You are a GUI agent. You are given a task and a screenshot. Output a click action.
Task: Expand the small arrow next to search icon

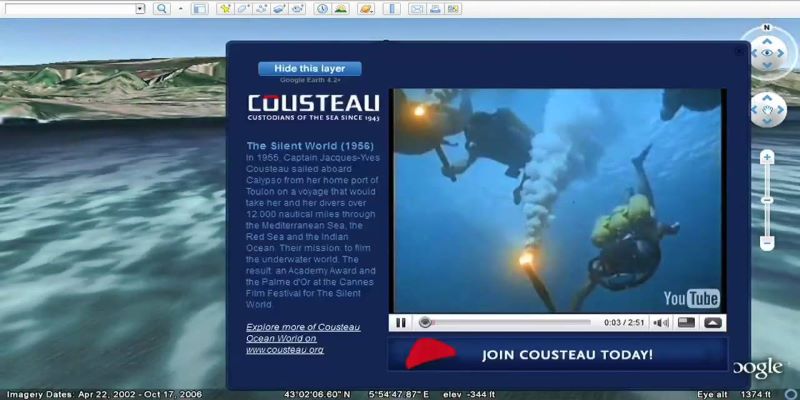coord(181,9)
